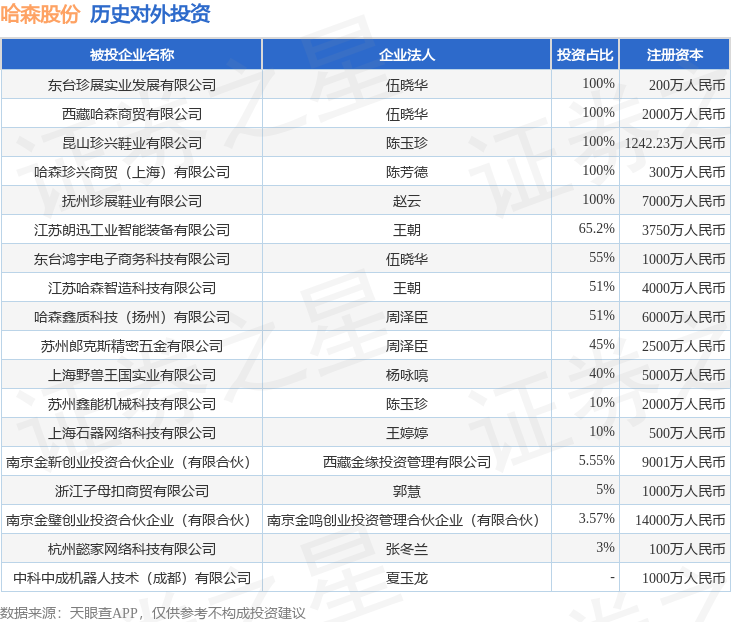This screenshot has height=622, width=731.
Task: Click the 投资占比 column header
Action: point(585,55)
